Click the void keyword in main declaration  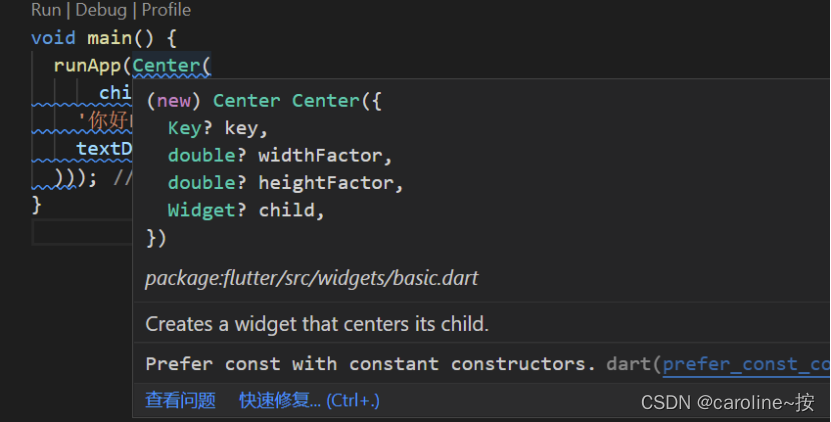54,38
